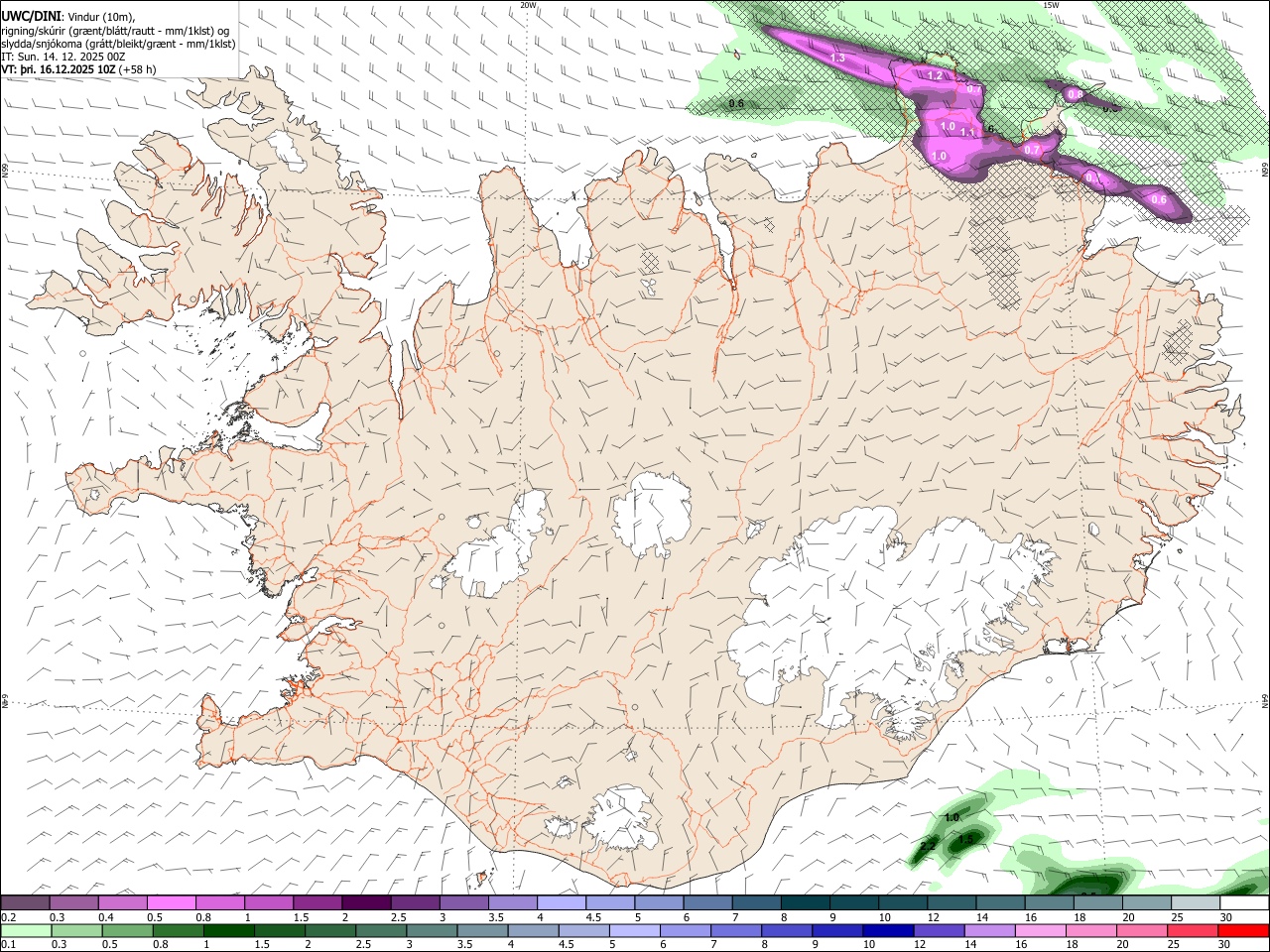The image size is (1270, 952).
Task: Click the '1.0' value in the southern green rain cell
Action: click(x=952, y=817)
